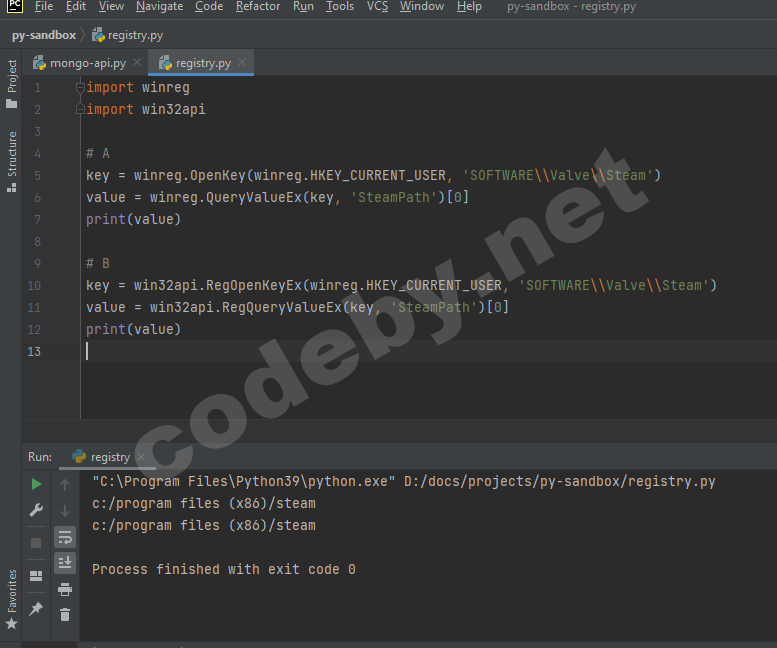Close the registry.py editor tab

click(x=242, y=63)
